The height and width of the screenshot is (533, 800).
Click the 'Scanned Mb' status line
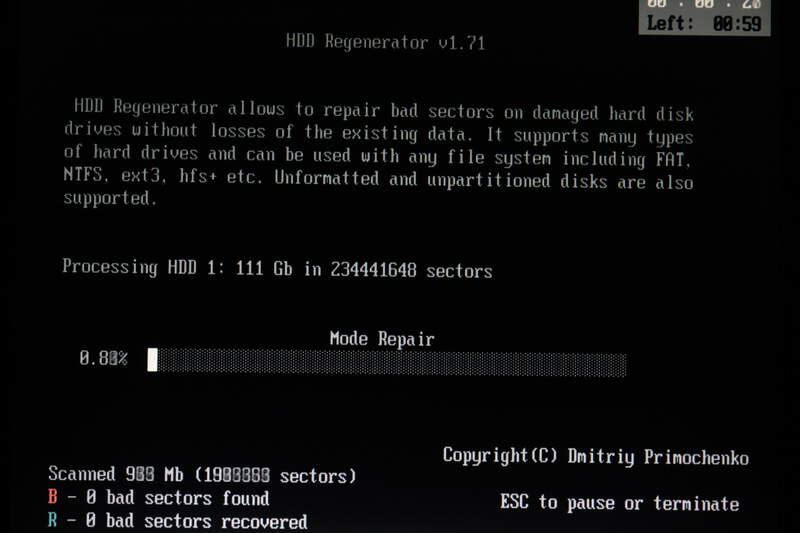[202, 475]
